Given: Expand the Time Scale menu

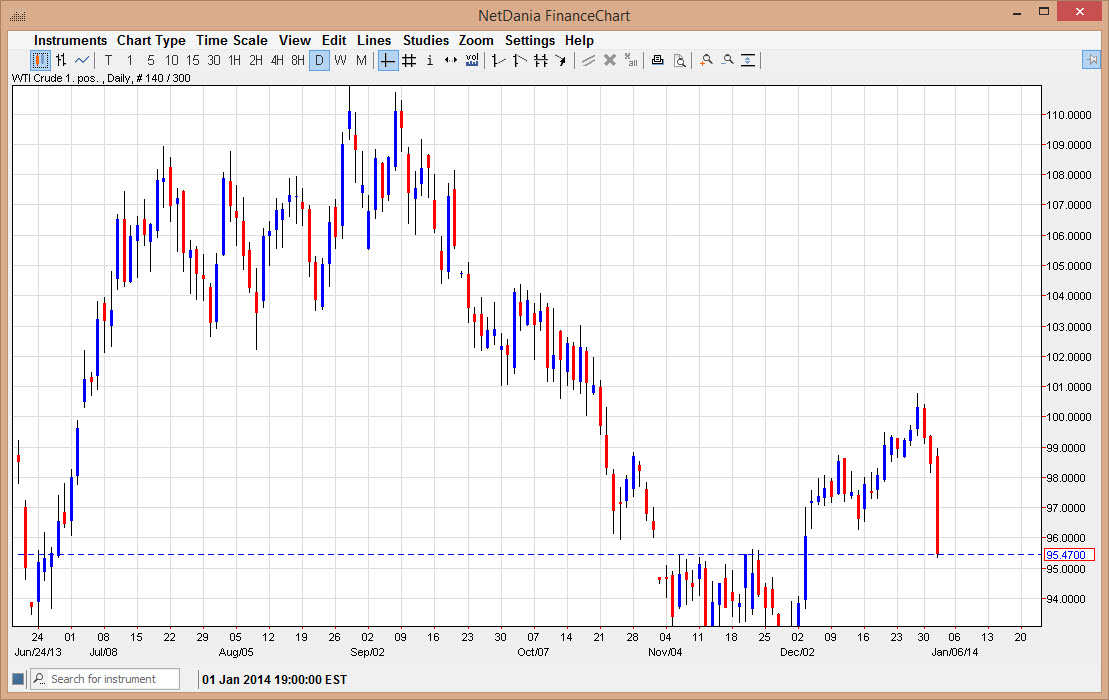Looking at the screenshot, I should (231, 40).
